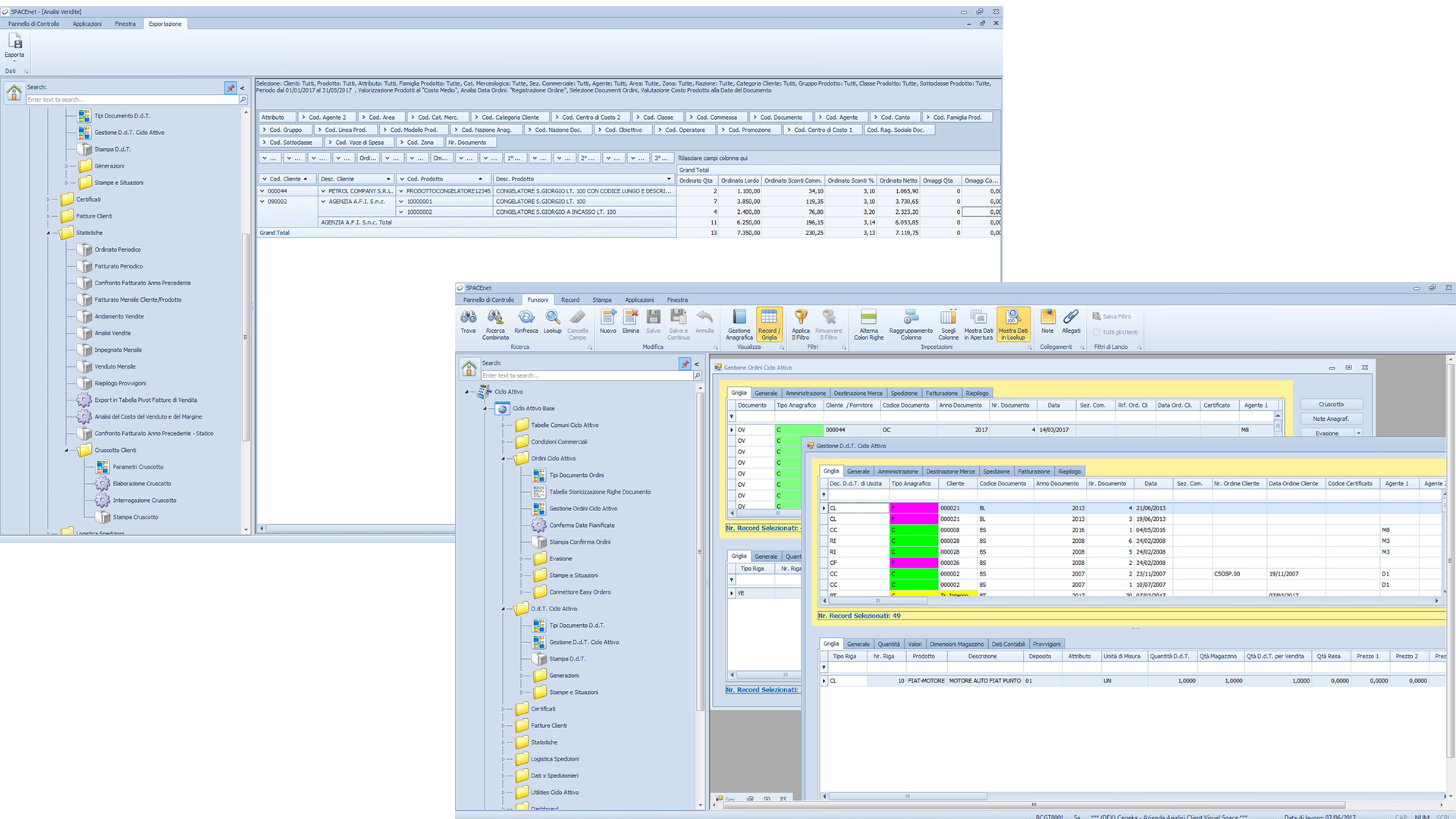Click green cell in order 000044 row

(x=799, y=430)
